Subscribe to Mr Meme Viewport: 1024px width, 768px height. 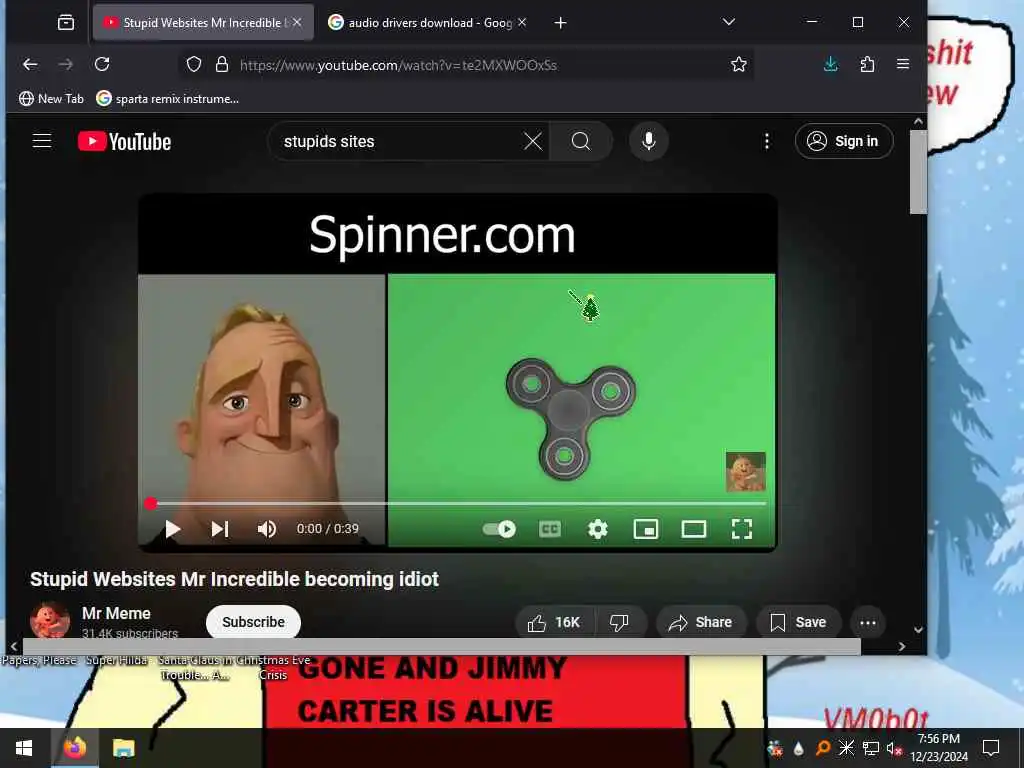point(253,622)
